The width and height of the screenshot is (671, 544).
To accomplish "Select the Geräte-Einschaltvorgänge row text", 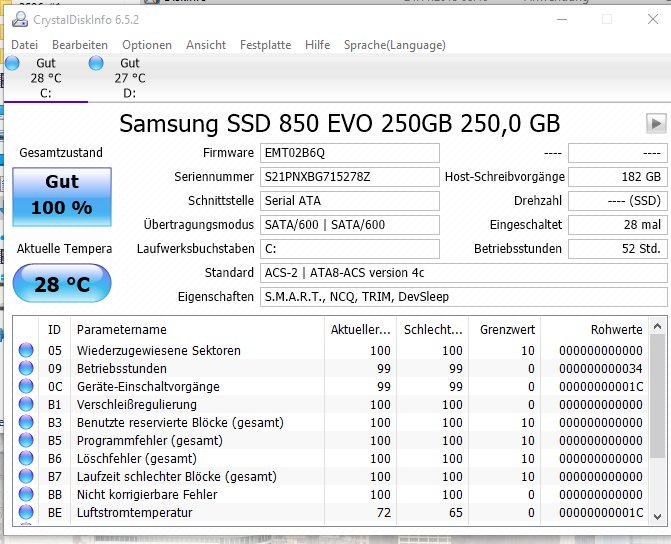I will click(x=148, y=386).
